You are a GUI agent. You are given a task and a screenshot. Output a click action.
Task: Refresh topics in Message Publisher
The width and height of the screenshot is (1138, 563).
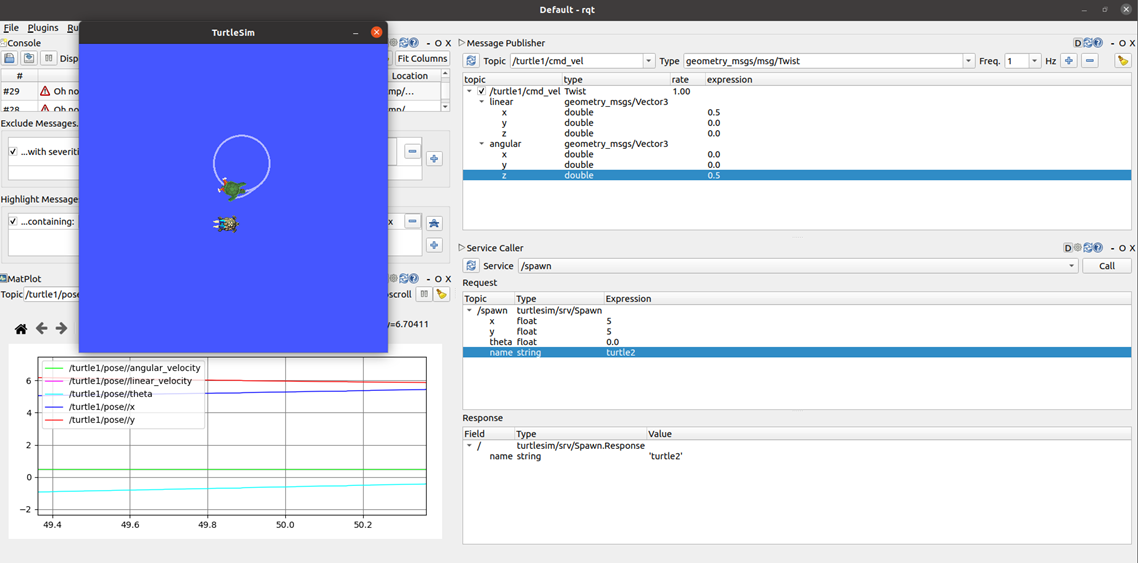click(x=472, y=61)
